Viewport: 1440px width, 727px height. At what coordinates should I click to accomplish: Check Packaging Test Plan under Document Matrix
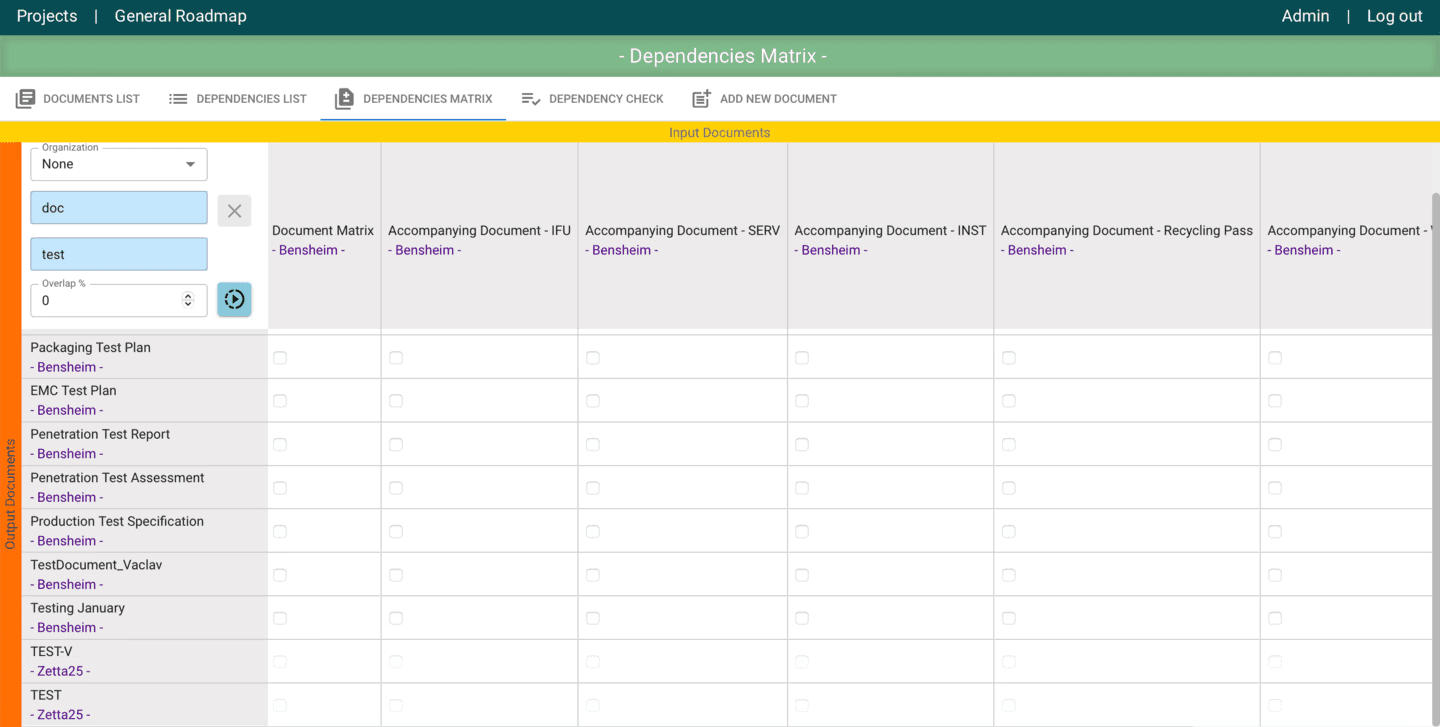point(280,358)
